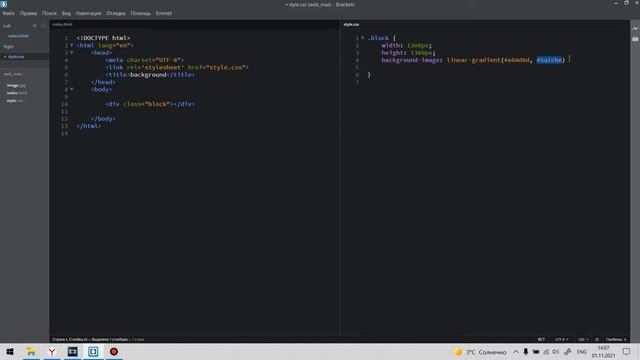Click the volume tray icon
The height and width of the screenshot is (360, 640).
[556, 352]
